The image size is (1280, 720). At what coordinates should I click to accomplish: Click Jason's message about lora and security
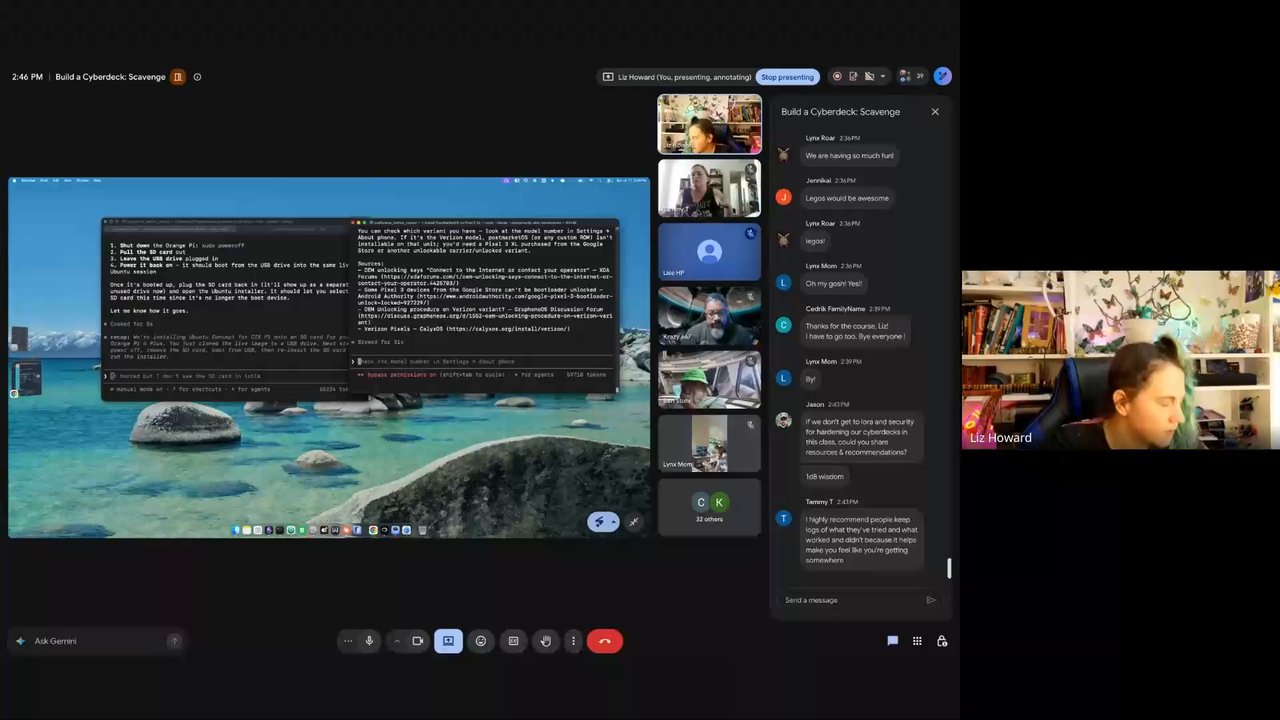tap(861, 437)
